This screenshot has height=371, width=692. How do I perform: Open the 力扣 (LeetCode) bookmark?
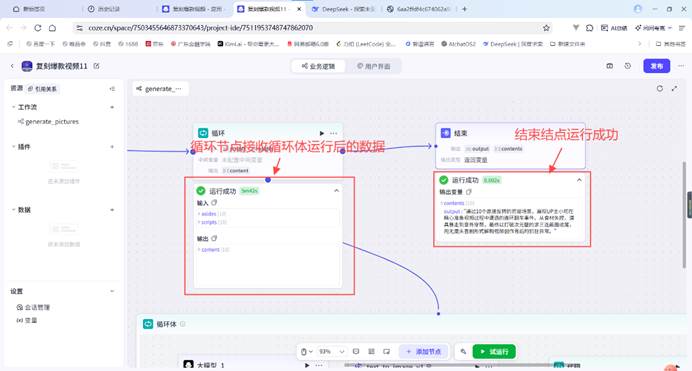[x=366, y=44]
